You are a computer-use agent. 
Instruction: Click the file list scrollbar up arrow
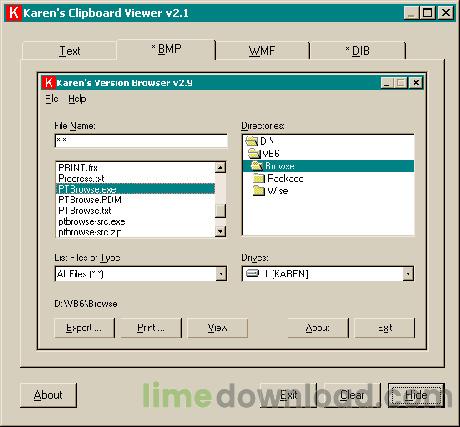pyautogui.click(x=220, y=167)
